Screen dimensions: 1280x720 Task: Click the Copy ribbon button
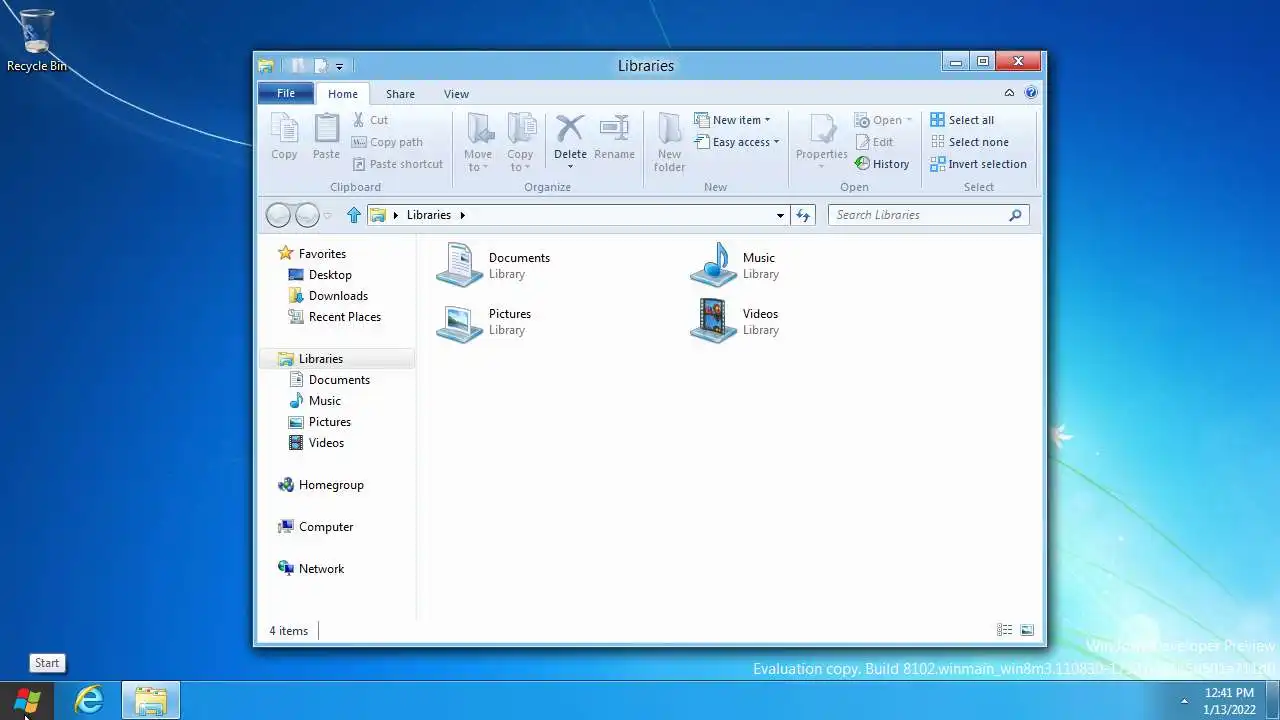pos(284,137)
